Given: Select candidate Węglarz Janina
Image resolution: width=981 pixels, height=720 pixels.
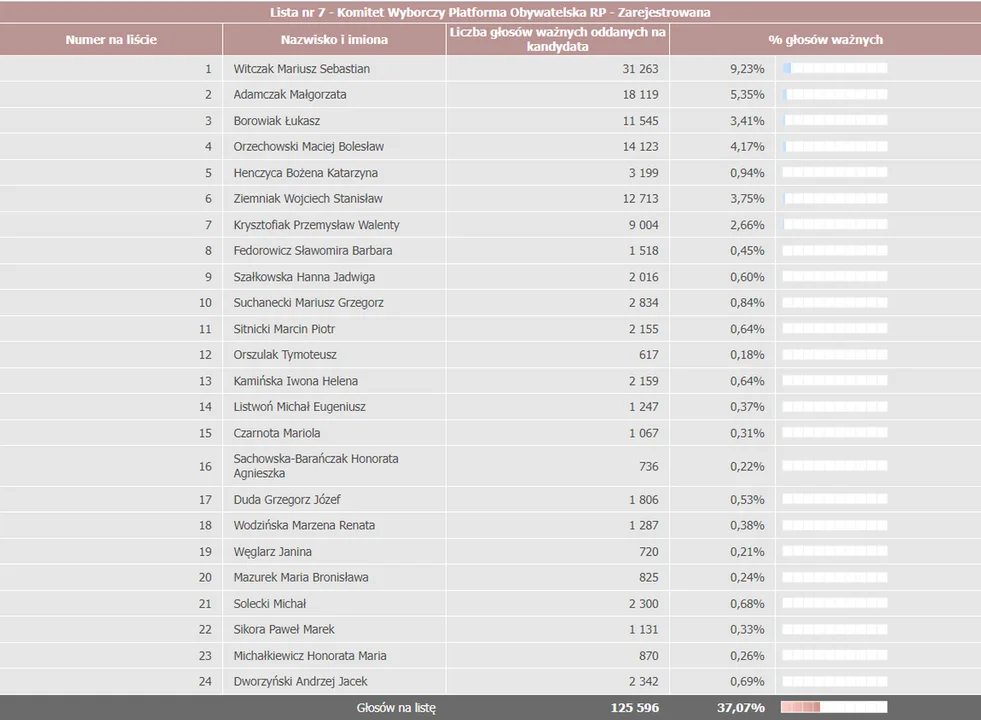Looking at the screenshot, I should pyautogui.click(x=272, y=552).
